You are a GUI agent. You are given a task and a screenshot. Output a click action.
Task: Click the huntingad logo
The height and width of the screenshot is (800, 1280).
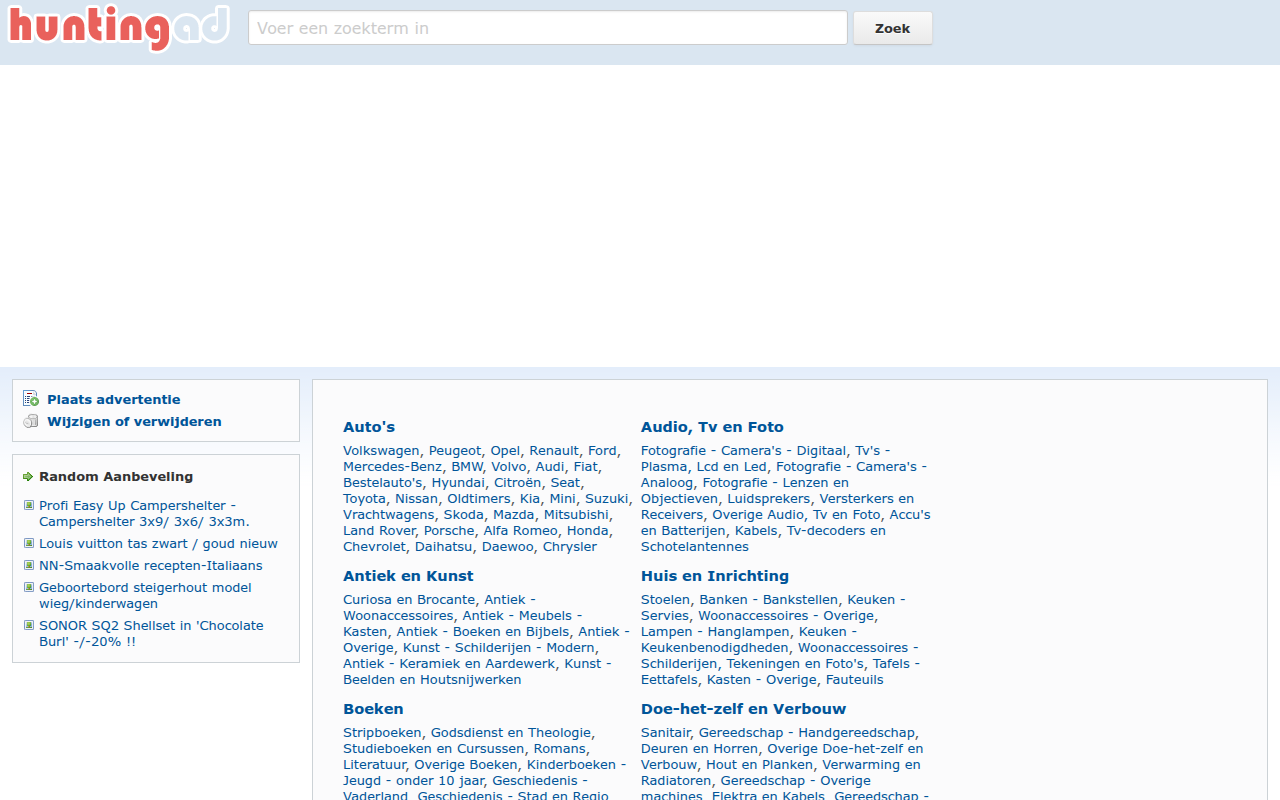coord(119,28)
